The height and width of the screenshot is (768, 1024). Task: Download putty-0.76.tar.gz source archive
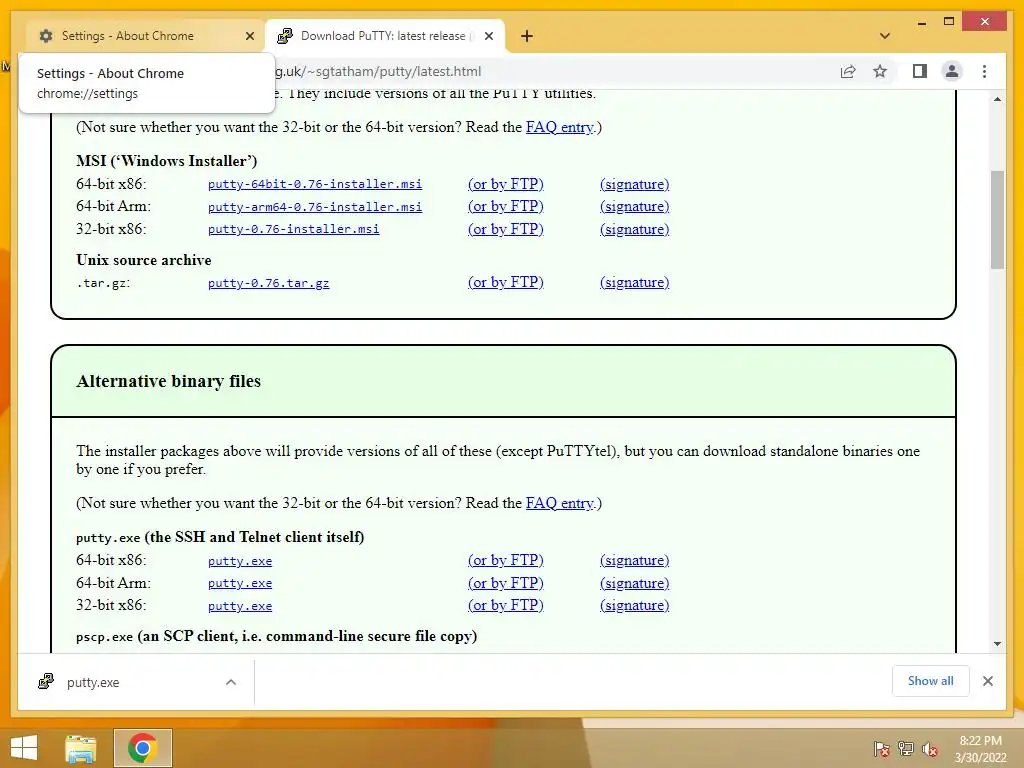[268, 283]
